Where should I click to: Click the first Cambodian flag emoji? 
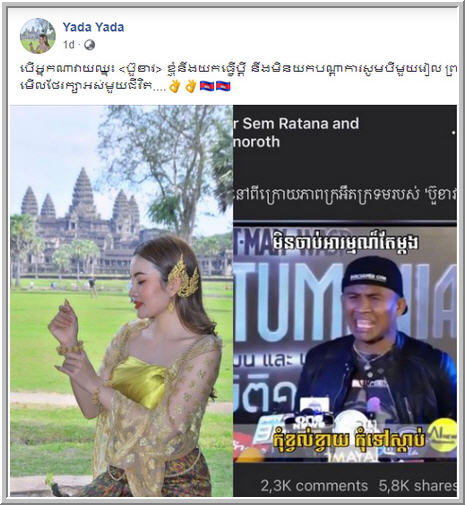pos(207,86)
